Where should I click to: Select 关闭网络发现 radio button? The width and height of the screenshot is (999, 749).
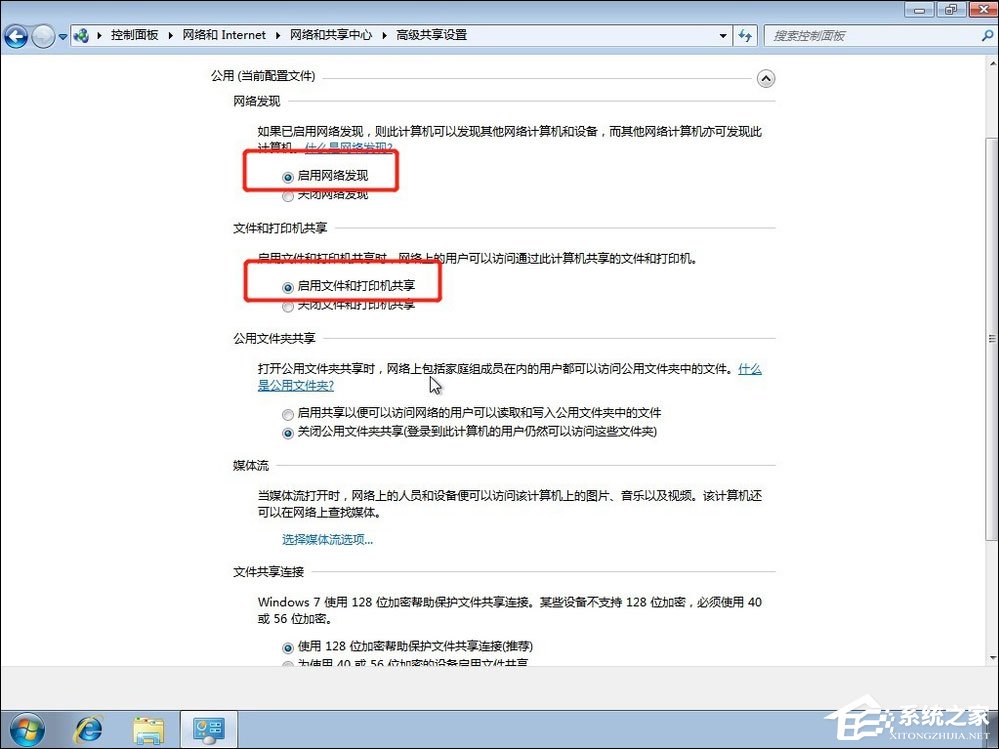point(288,195)
